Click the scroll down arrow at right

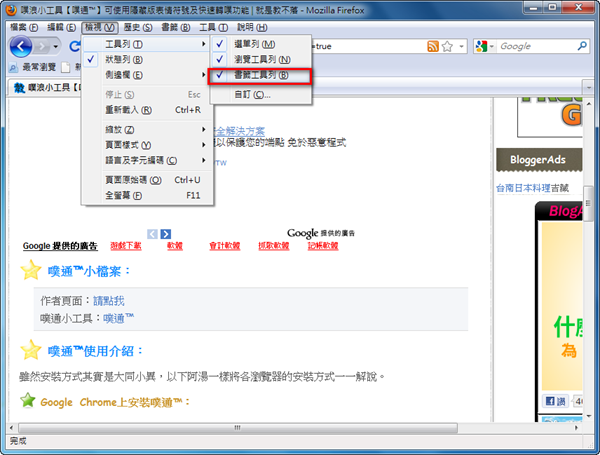tap(589, 416)
